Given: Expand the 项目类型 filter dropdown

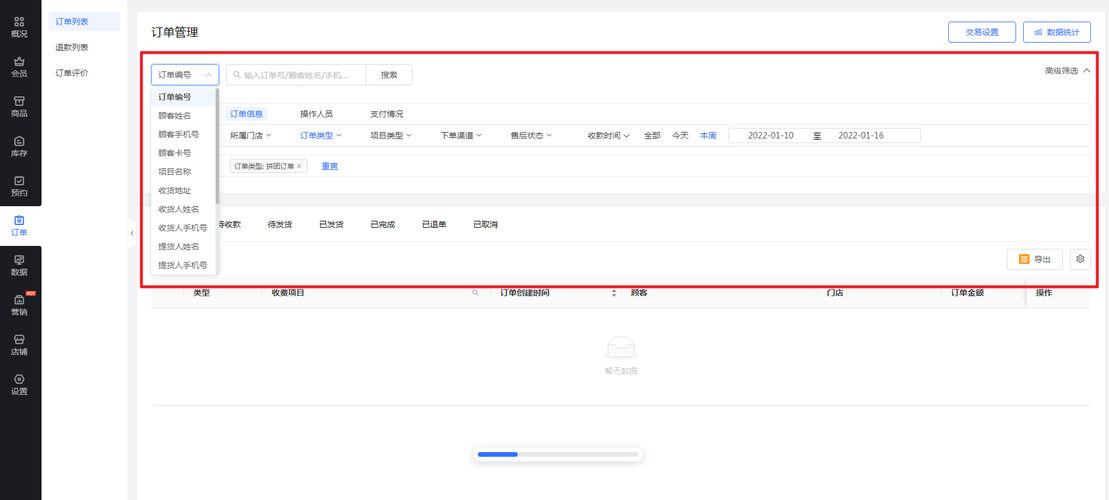Looking at the screenshot, I should 391,135.
